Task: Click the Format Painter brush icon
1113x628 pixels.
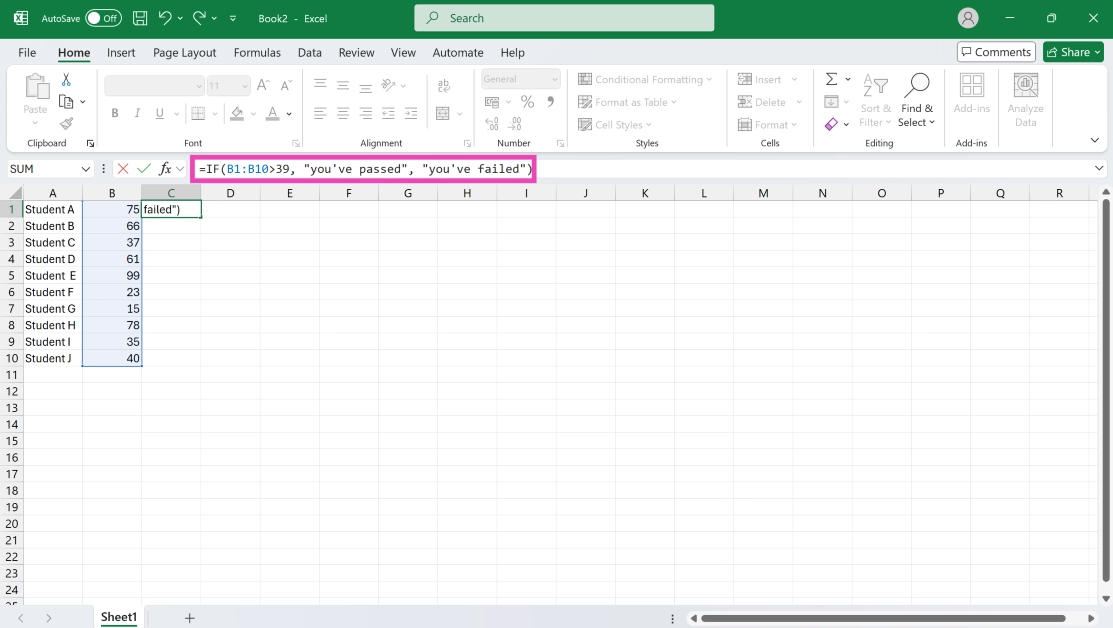Action: pos(66,124)
